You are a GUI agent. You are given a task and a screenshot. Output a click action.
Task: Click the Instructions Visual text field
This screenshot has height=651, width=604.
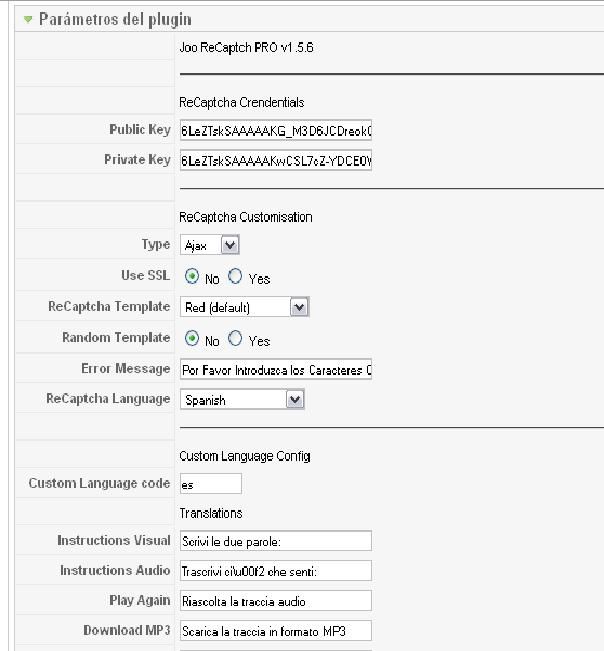coord(276,541)
